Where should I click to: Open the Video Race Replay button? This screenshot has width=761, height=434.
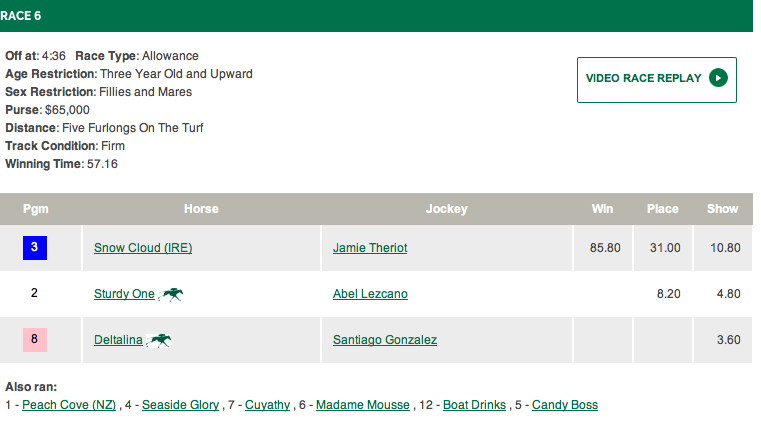click(x=656, y=79)
